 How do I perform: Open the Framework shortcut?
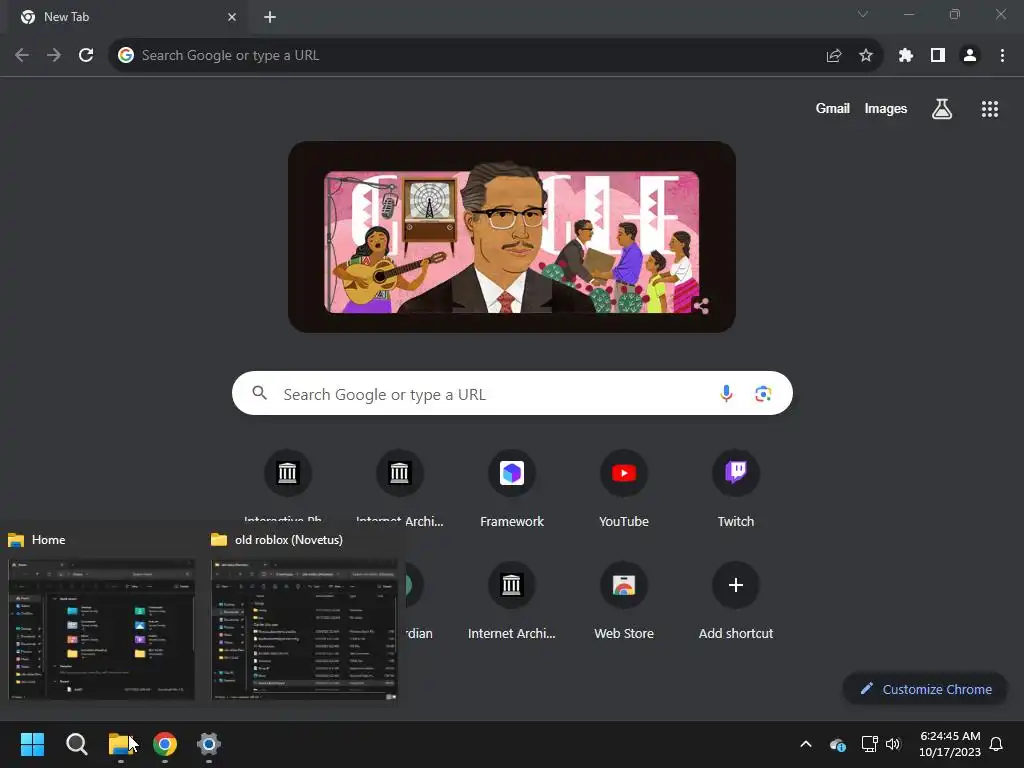click(512, 487)
